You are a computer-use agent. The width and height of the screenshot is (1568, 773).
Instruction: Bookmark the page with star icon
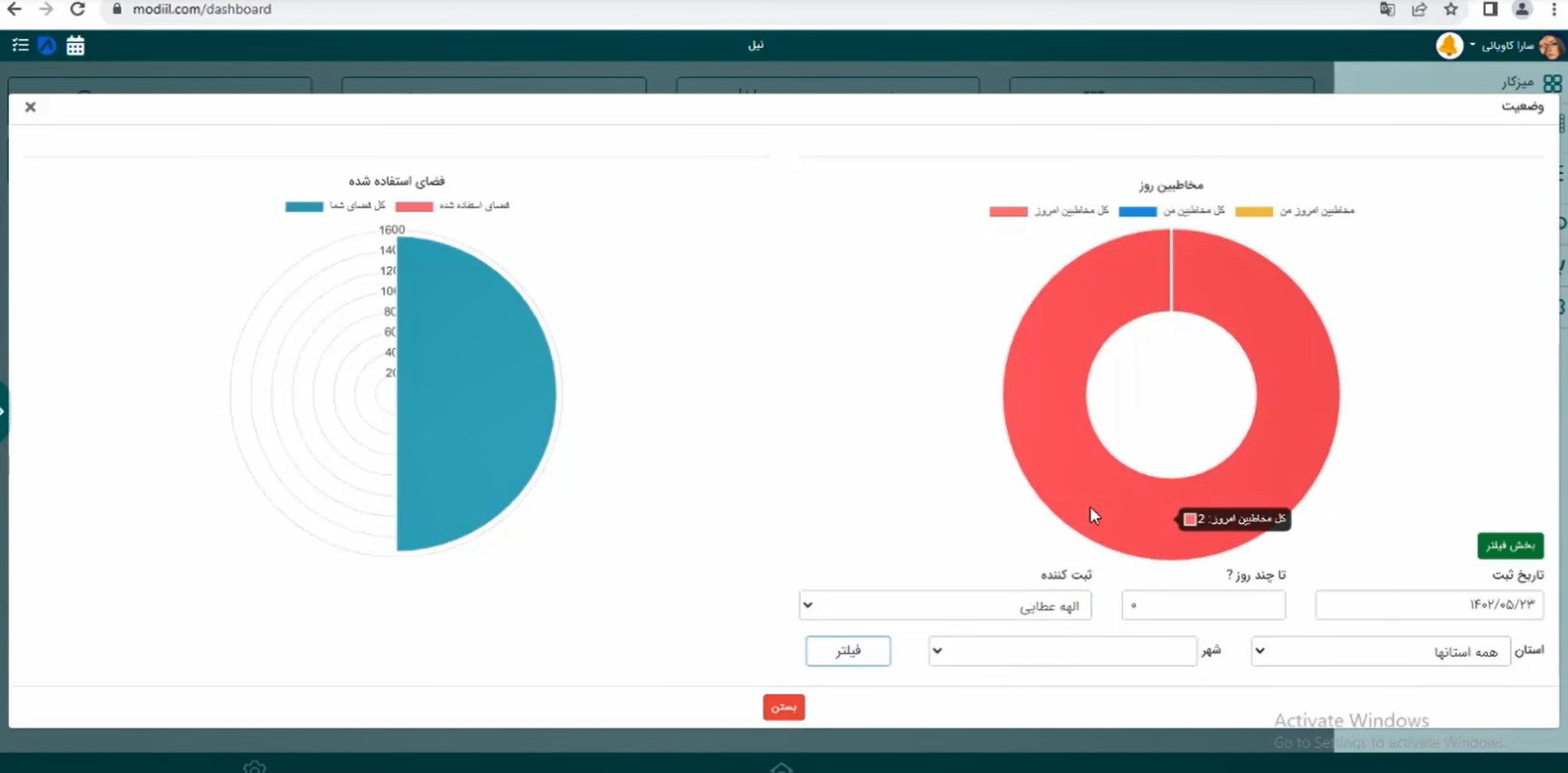click(1451, 10)
